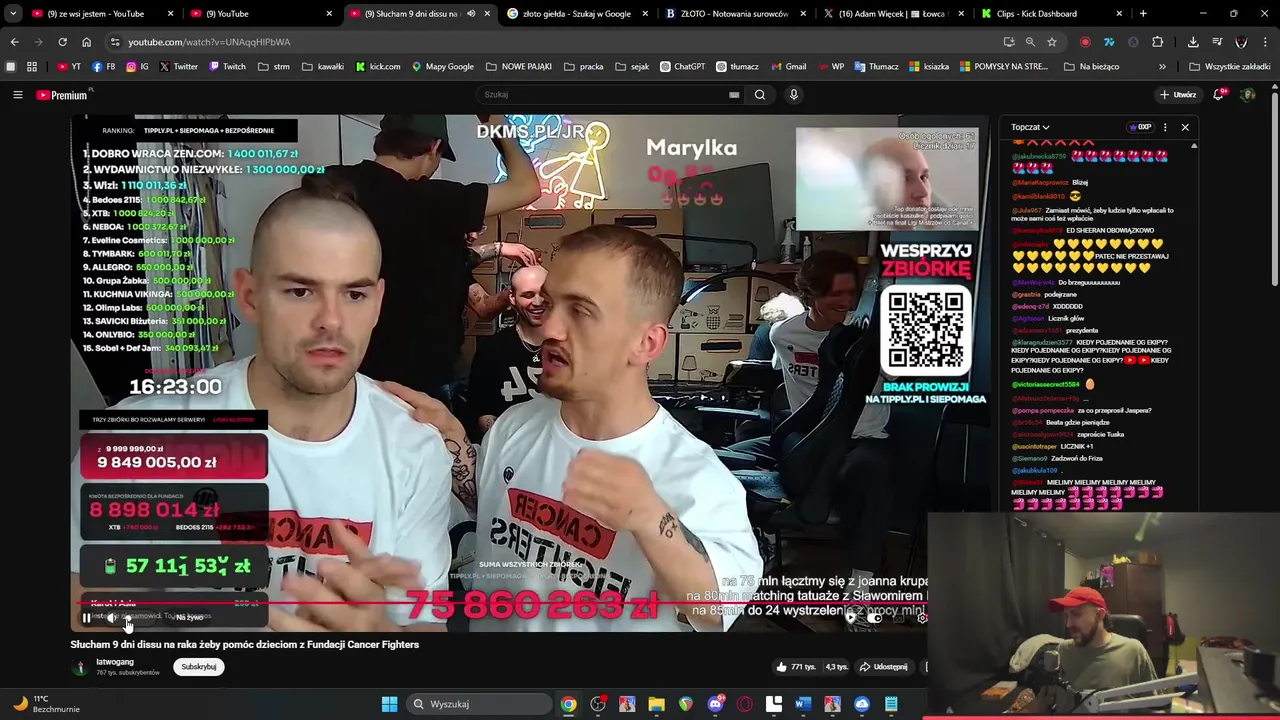
Task: Open the YouTube account avatar menu
Action: click(1247, 95)
